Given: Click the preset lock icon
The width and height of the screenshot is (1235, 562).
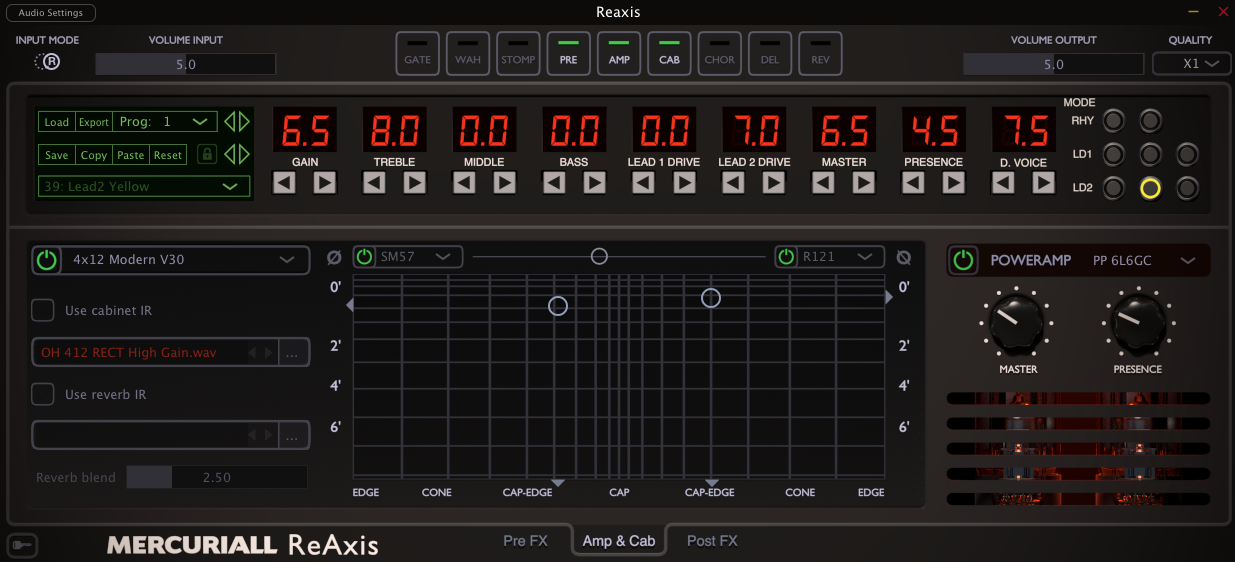Looking at the screenshot, I should click(x=207, y=154).
